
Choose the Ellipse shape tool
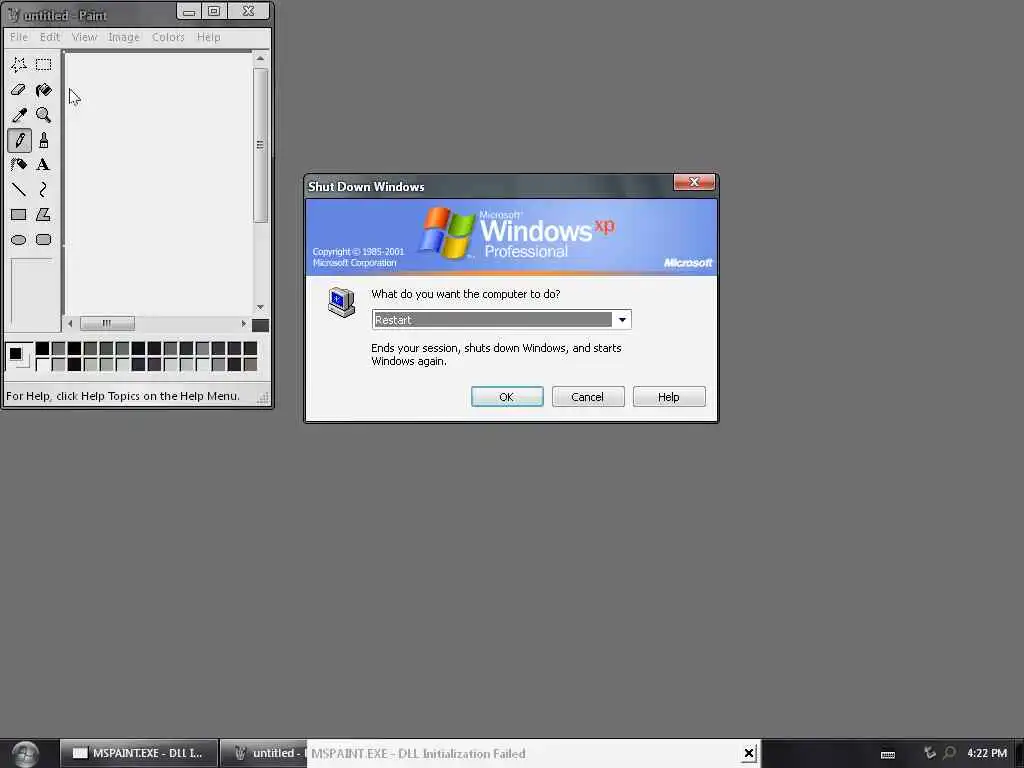[x=18, y=240]
